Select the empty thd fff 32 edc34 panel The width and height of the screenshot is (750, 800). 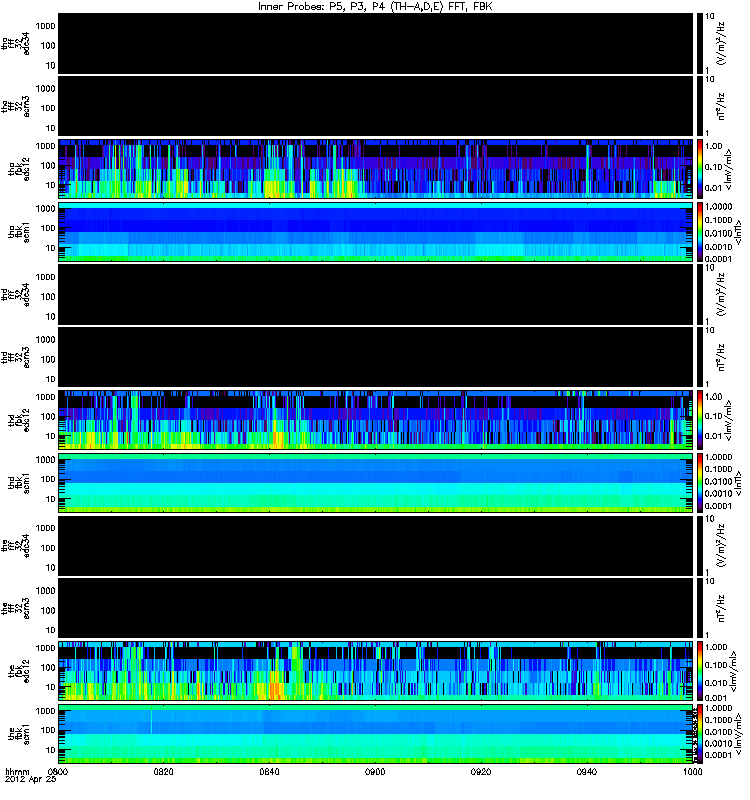(x=376, y=294)
